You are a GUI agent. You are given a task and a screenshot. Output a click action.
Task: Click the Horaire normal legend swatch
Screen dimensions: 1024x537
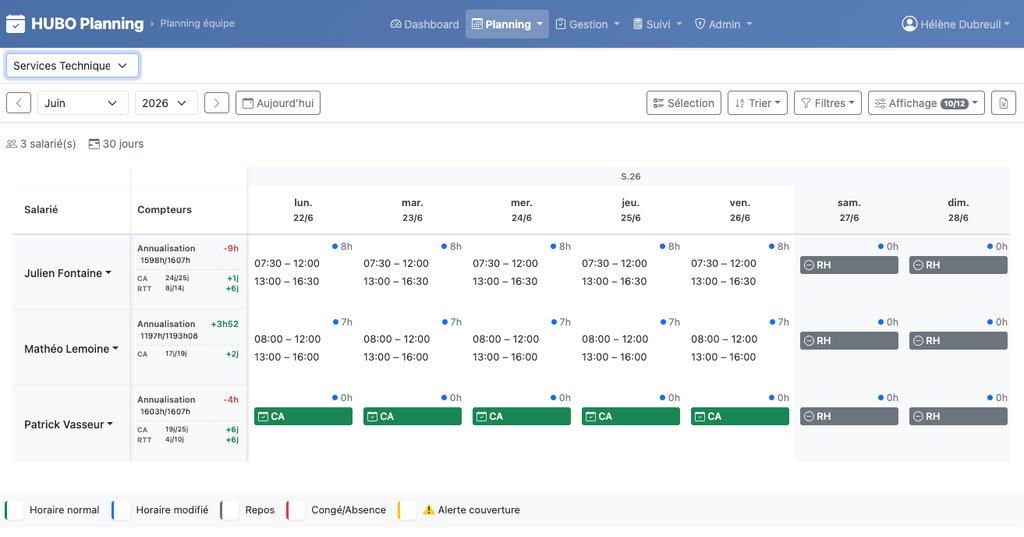14,510
